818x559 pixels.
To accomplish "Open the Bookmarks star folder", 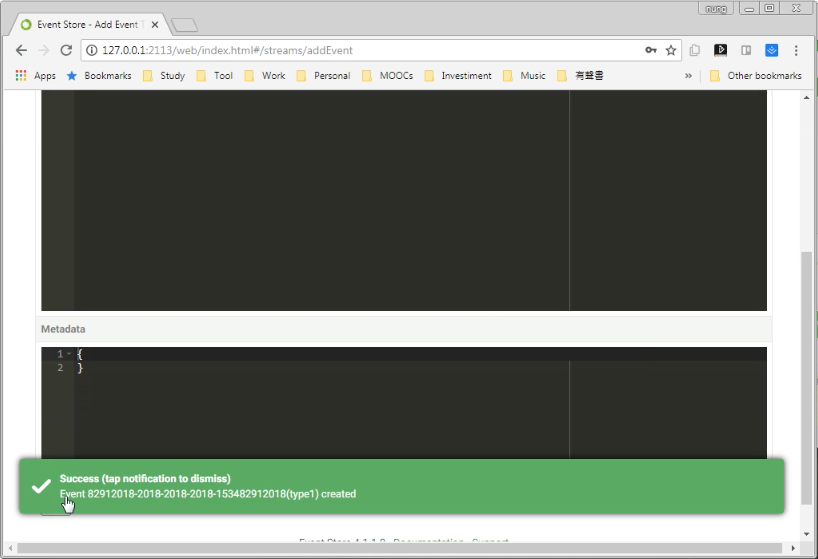I will point(99,76).
